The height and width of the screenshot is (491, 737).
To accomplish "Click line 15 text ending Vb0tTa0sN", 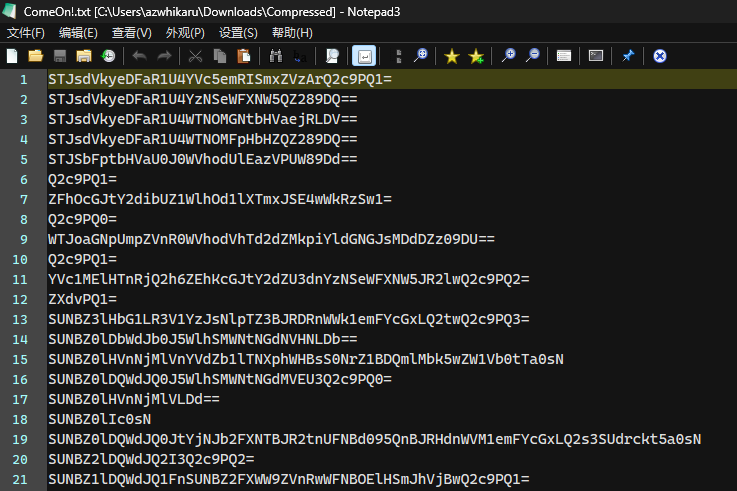I will coord(306,359).
